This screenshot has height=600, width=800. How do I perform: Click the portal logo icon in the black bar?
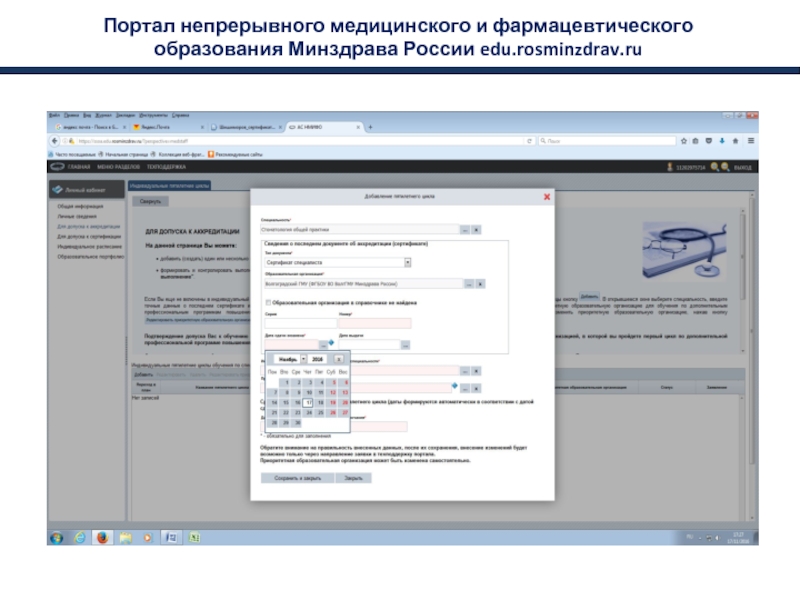57,166
